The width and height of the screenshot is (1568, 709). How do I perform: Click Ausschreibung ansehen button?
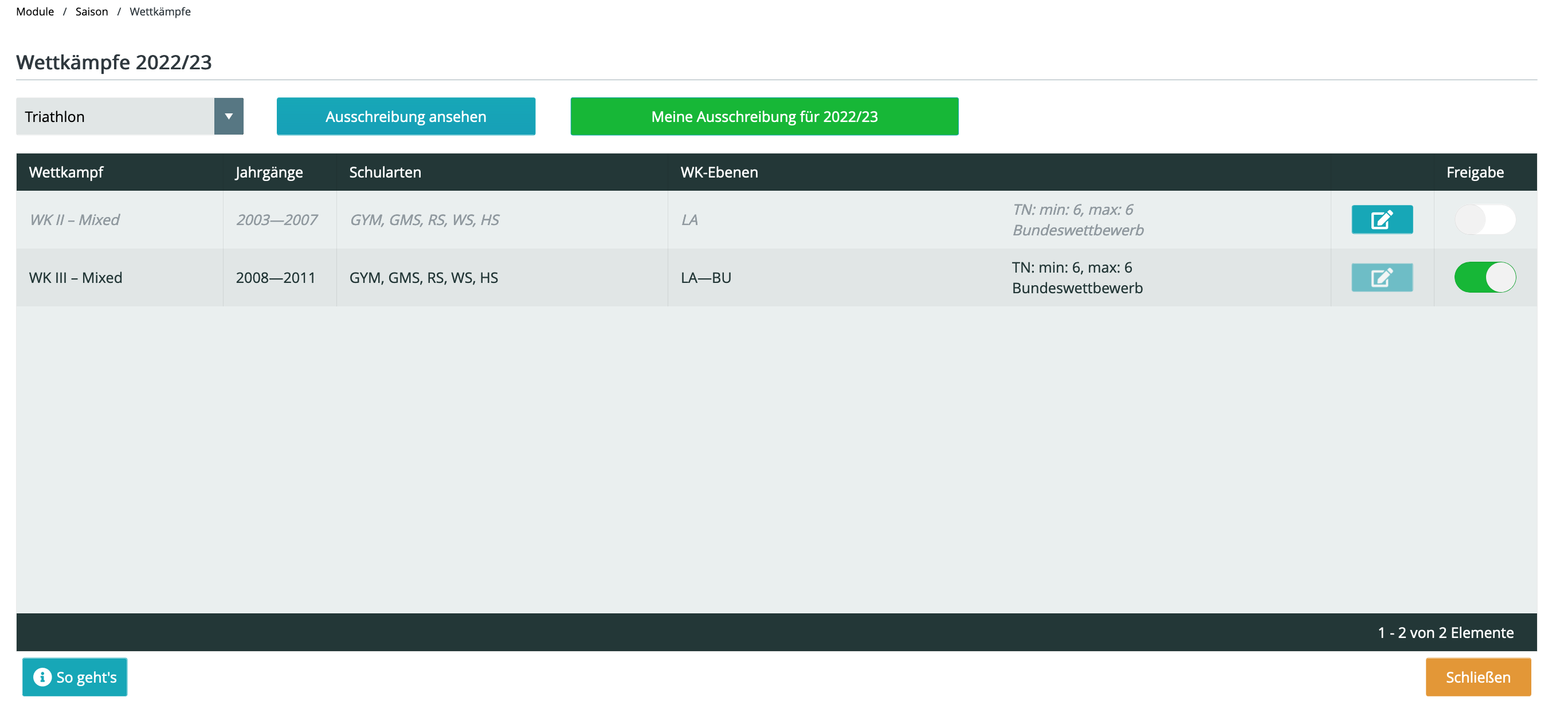point(406,116)
